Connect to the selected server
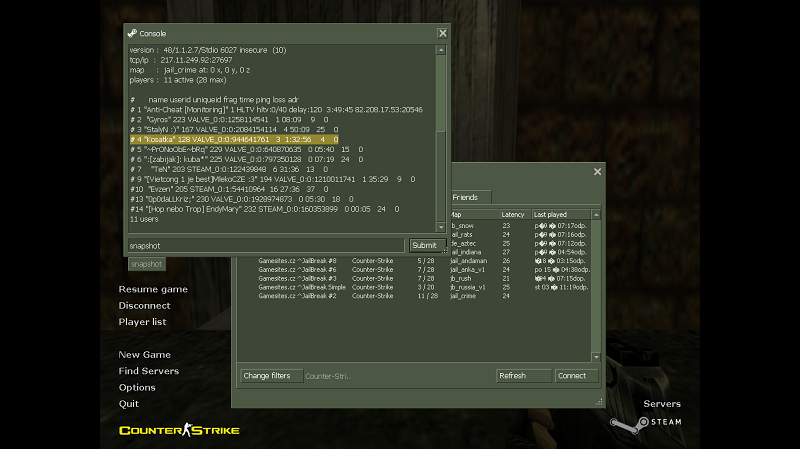Image resolution: width=800 pixels, height=449 pixels. pyautogui.click(x=576, y=376)
